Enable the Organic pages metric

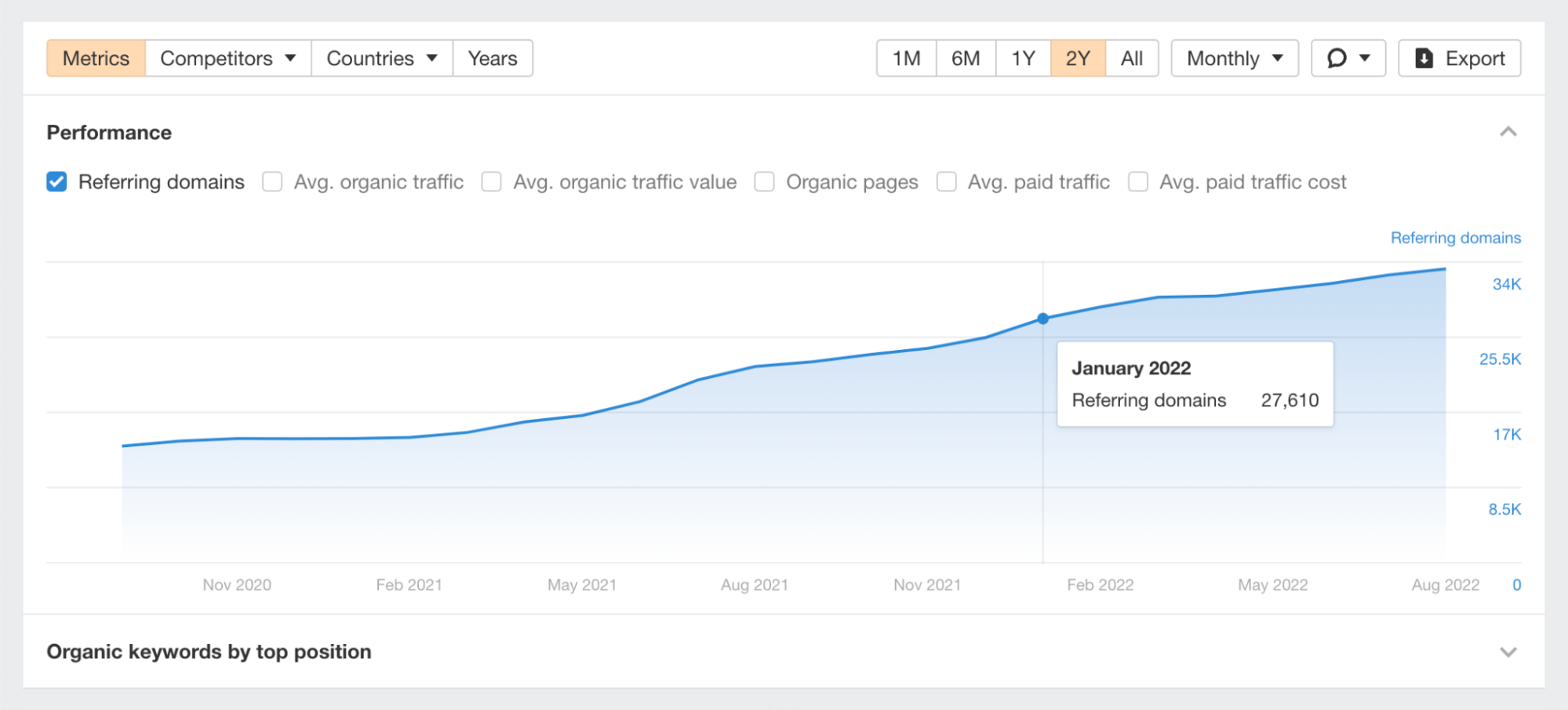coord(764,181)
